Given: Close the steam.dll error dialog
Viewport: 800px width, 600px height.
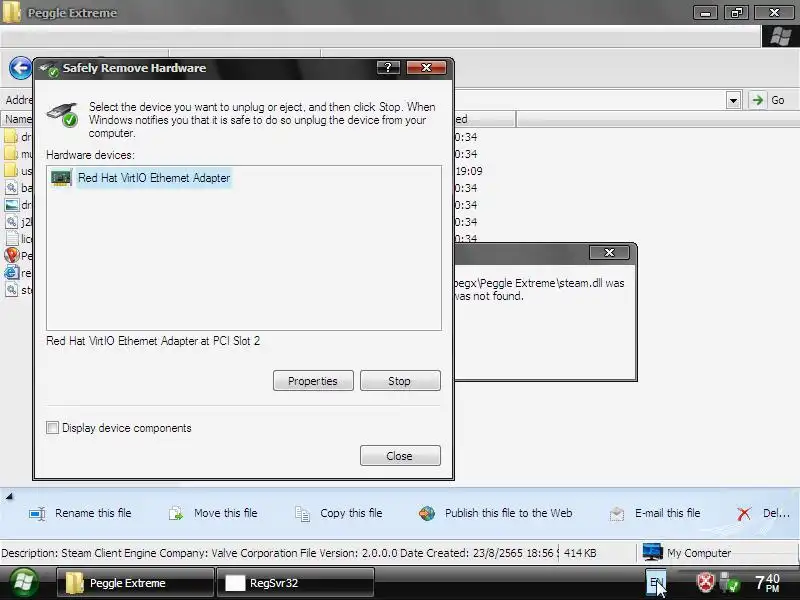Looking at the screenshot, I should point(609,253).
